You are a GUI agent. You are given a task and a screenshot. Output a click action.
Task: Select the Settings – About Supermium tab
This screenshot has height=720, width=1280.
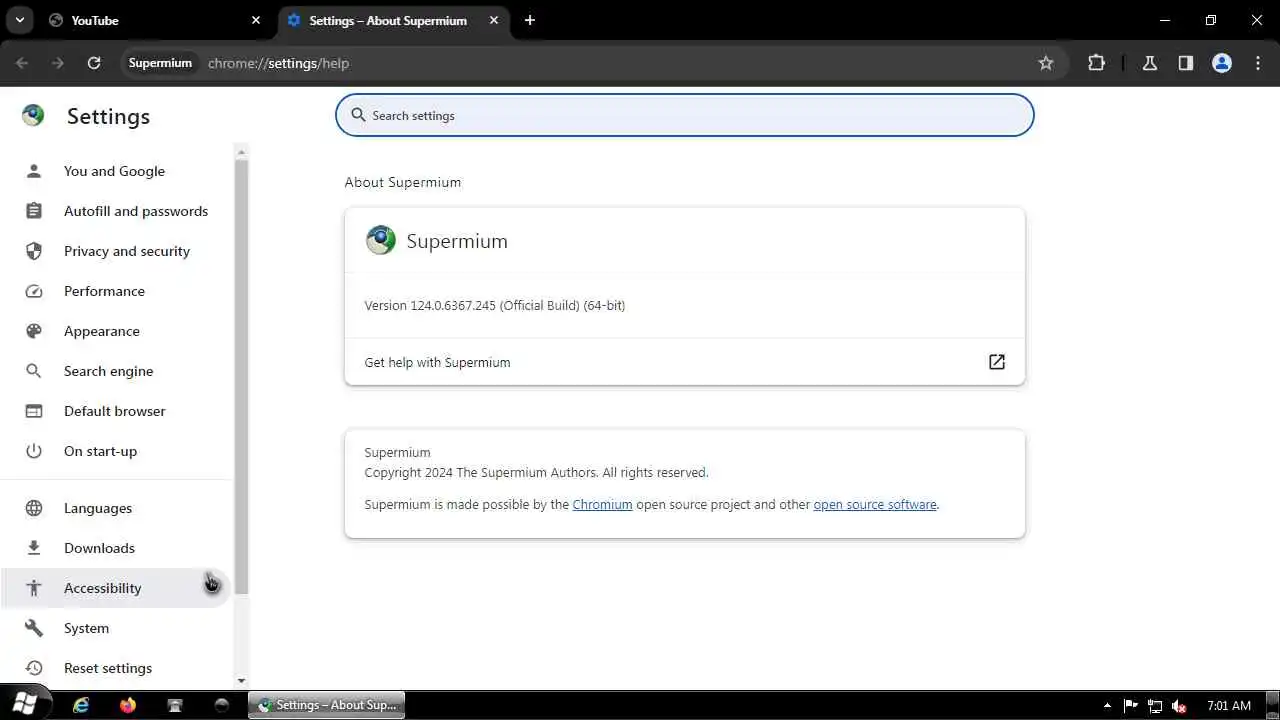(x=392, y=20)
